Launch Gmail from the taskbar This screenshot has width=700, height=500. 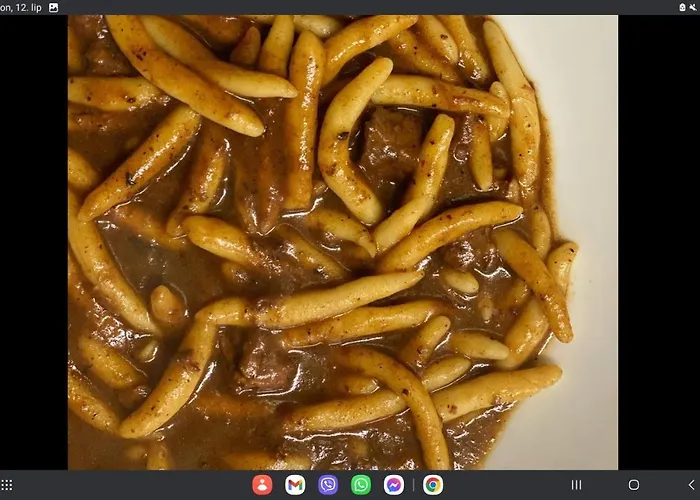click(x=295, y=485)
